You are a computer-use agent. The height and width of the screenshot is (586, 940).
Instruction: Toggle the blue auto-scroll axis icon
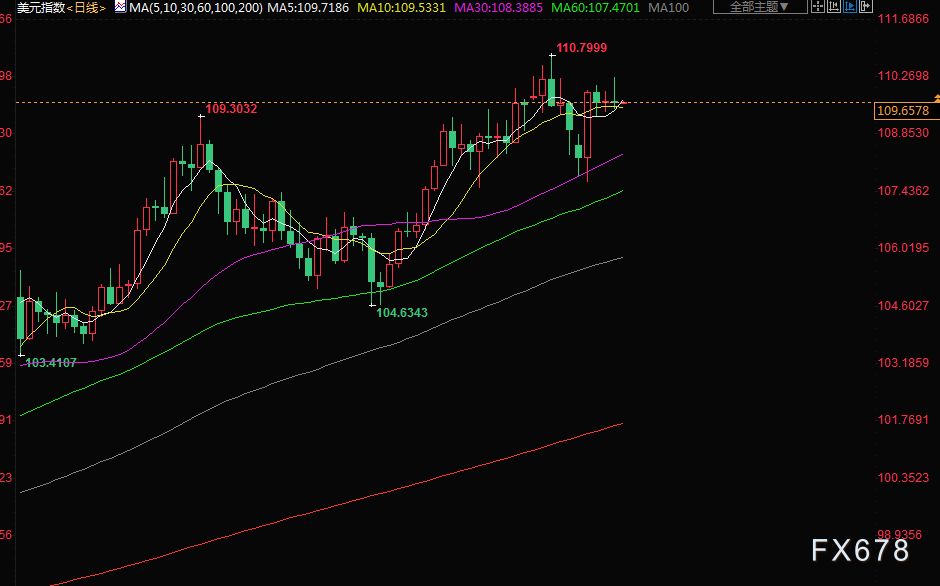point(849,7)
